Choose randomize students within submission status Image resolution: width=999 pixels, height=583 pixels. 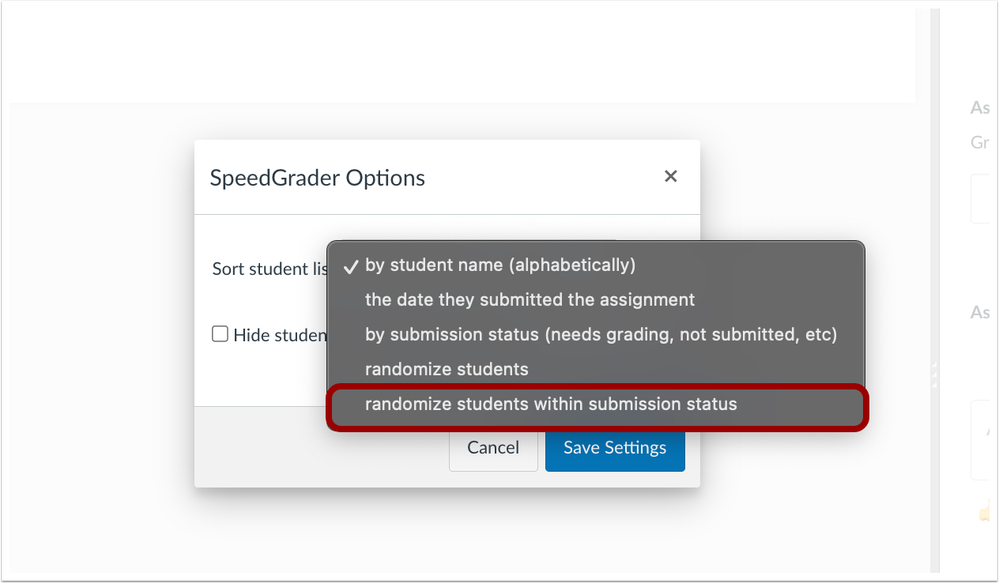click(550, 404)
